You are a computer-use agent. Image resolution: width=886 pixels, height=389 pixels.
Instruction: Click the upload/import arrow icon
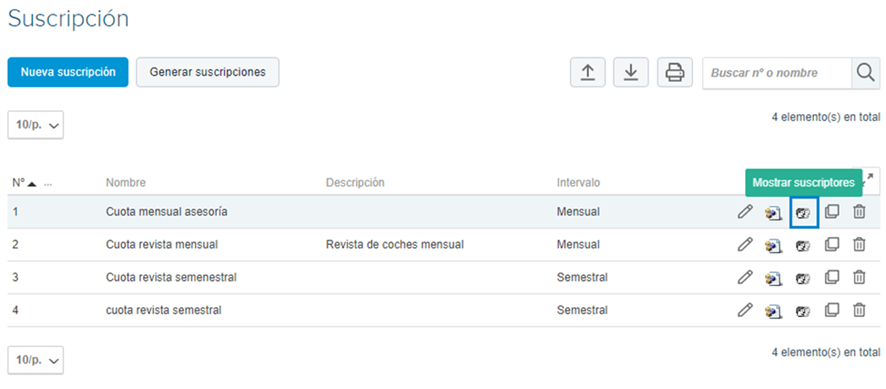[588, 72]
